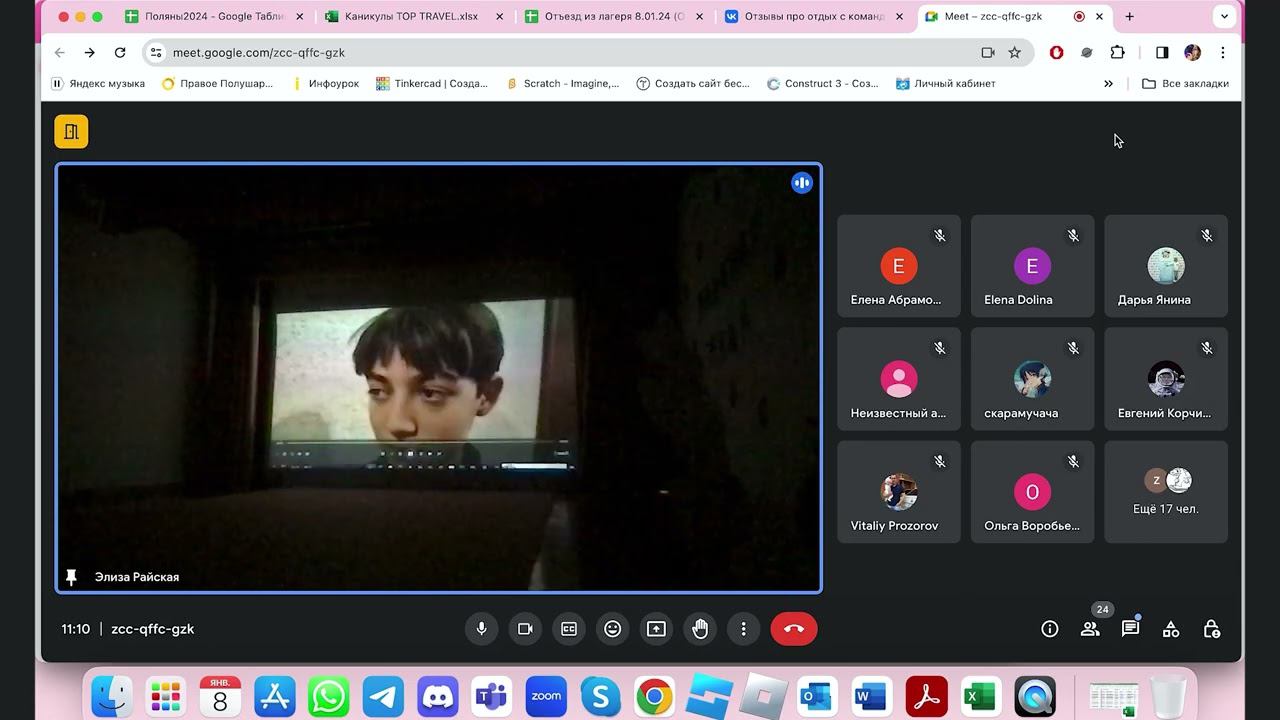Show the participants list with 24 people
The height and width of the screenshot is (720, 1280).
click(1090, 629)
